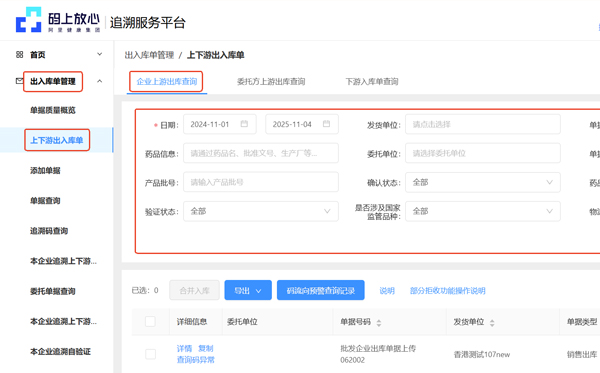This screenshot has height=373, width=600.
Task: Check the row checkbox for 062002 entry
Action: [x=150, y=354]
